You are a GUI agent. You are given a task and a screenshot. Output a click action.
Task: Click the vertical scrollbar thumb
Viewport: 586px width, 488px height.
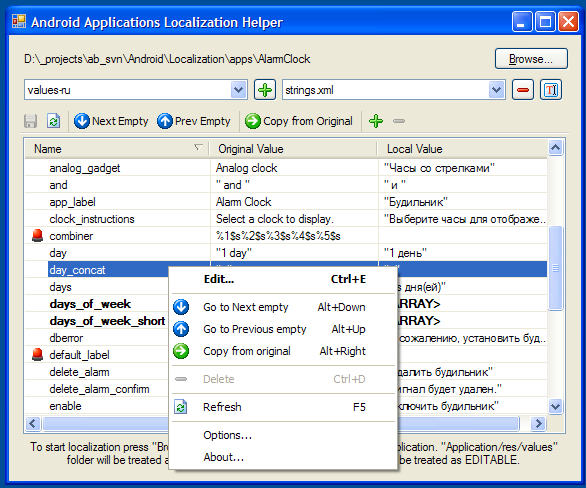[x=556, y=268]
